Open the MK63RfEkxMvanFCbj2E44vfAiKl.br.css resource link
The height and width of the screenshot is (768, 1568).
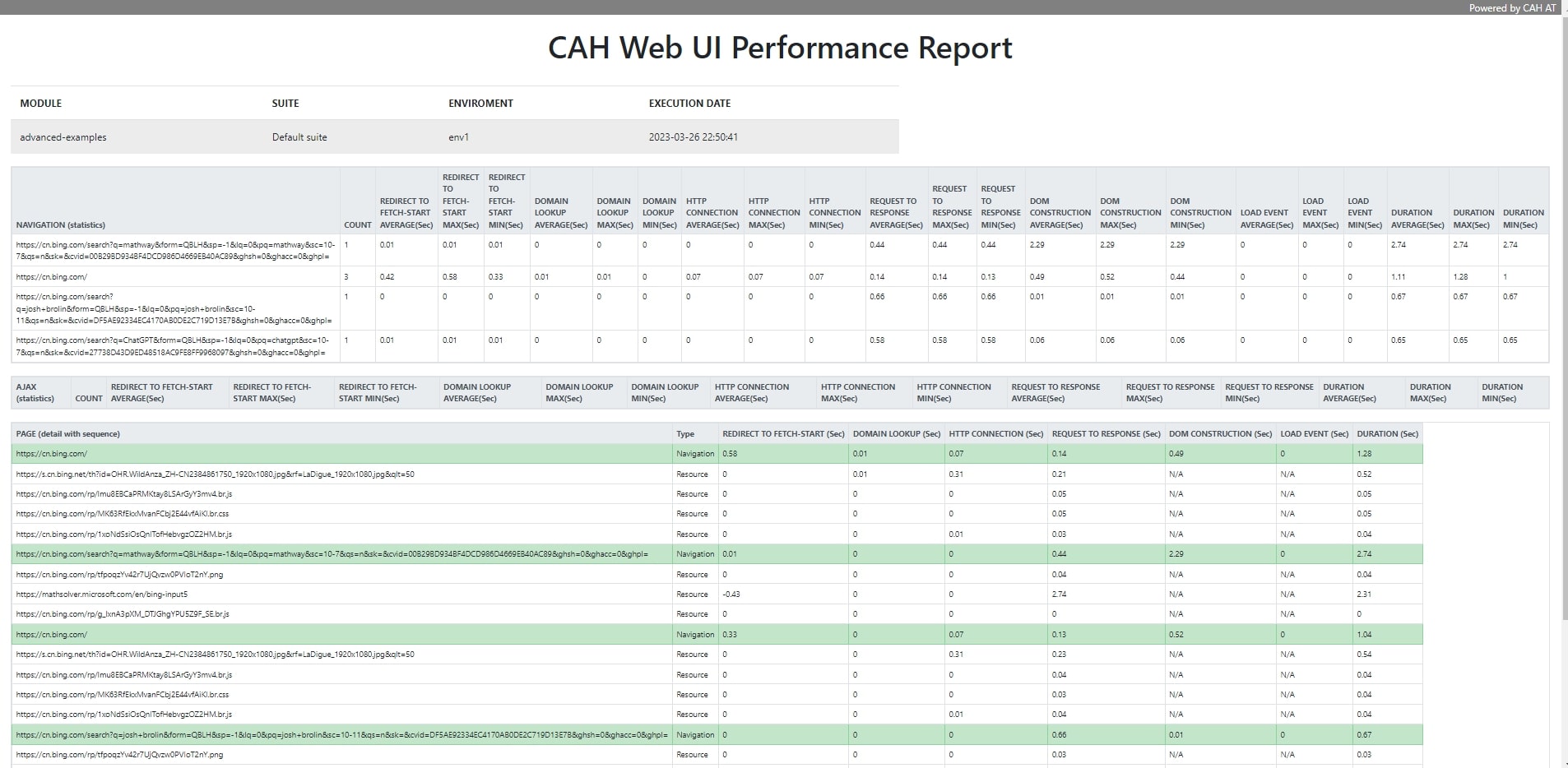pyautogui.click(x=123, y=513)
